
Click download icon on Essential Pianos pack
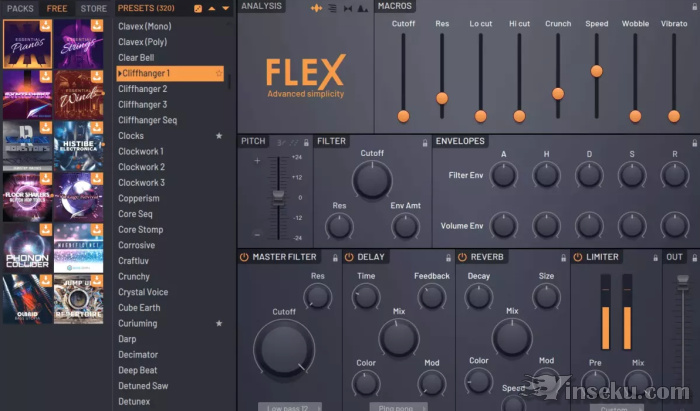click(x=45, y=26)
